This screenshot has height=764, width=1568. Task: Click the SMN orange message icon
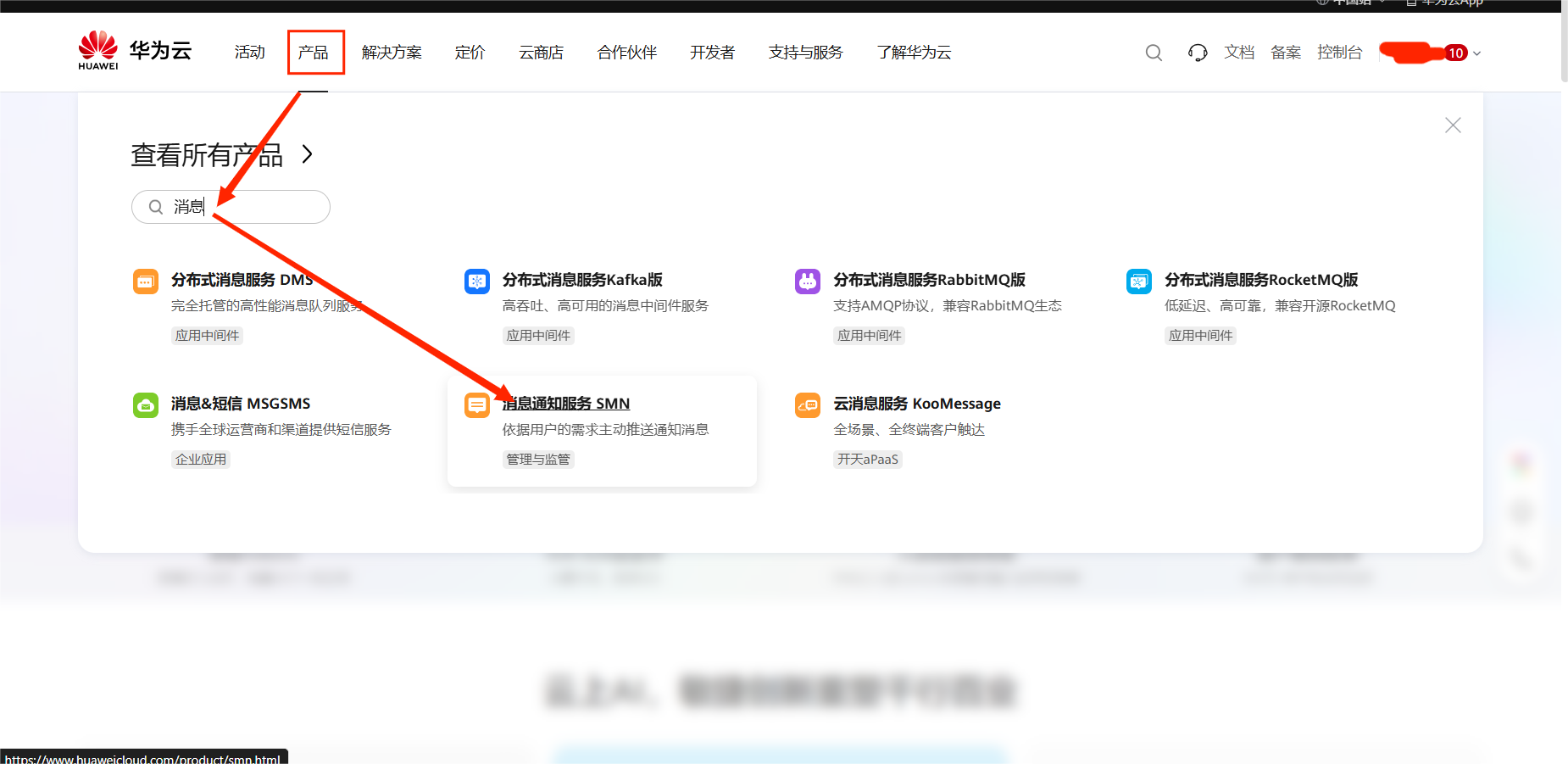pos(477,404)
